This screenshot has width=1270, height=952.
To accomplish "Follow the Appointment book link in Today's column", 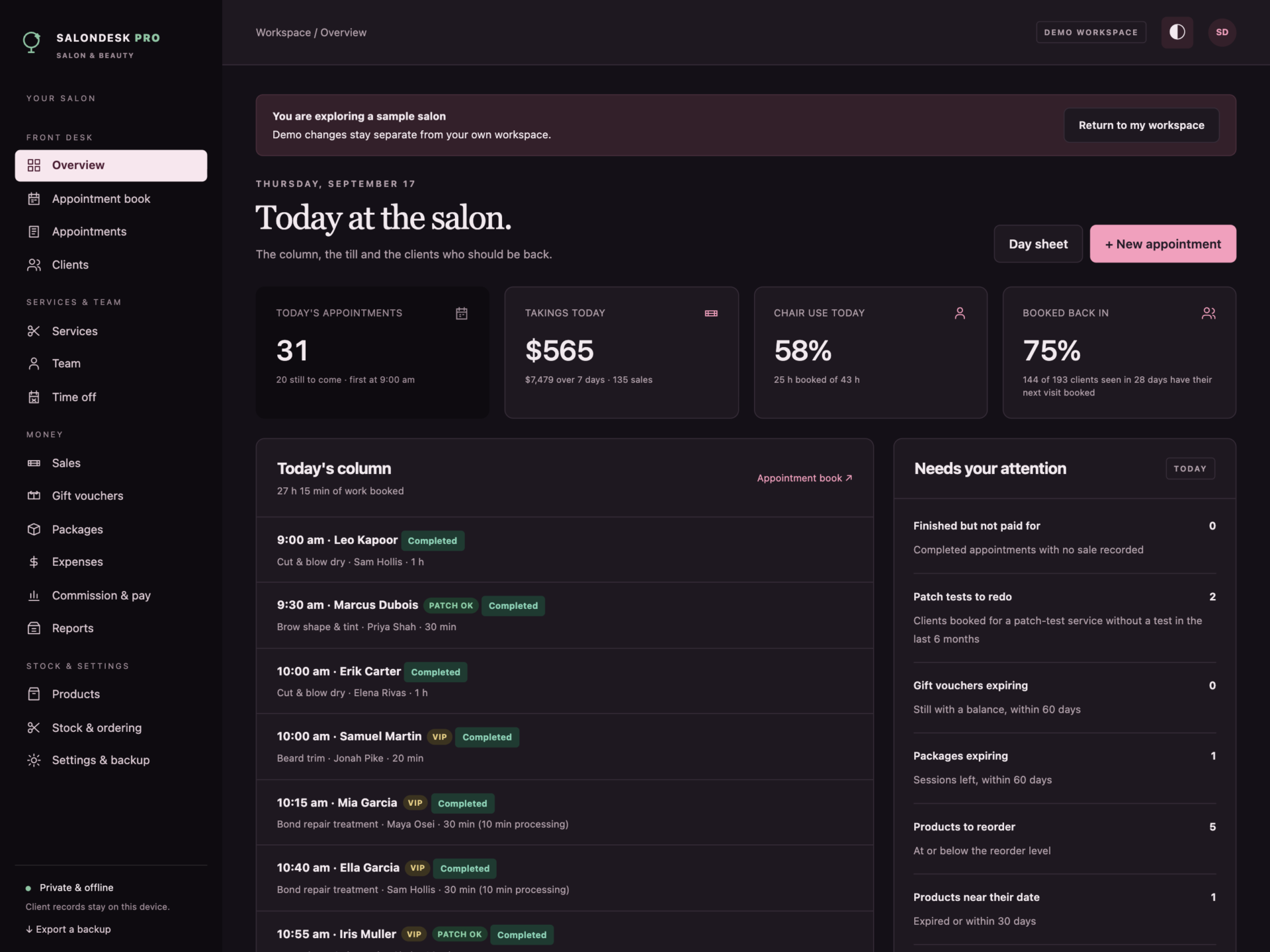I will pos(804,478).
